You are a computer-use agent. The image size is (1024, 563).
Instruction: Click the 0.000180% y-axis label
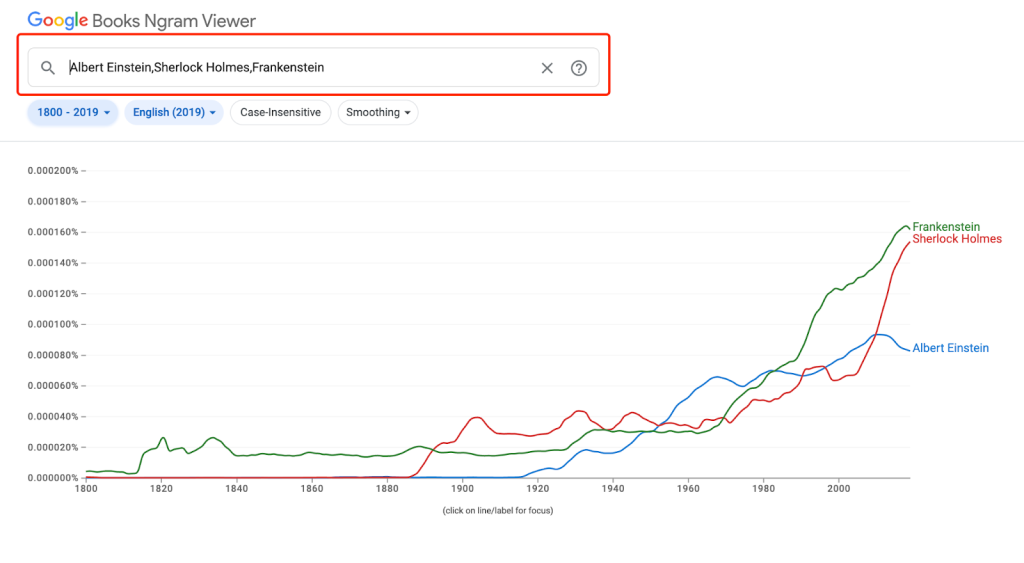tap(53, 201)
